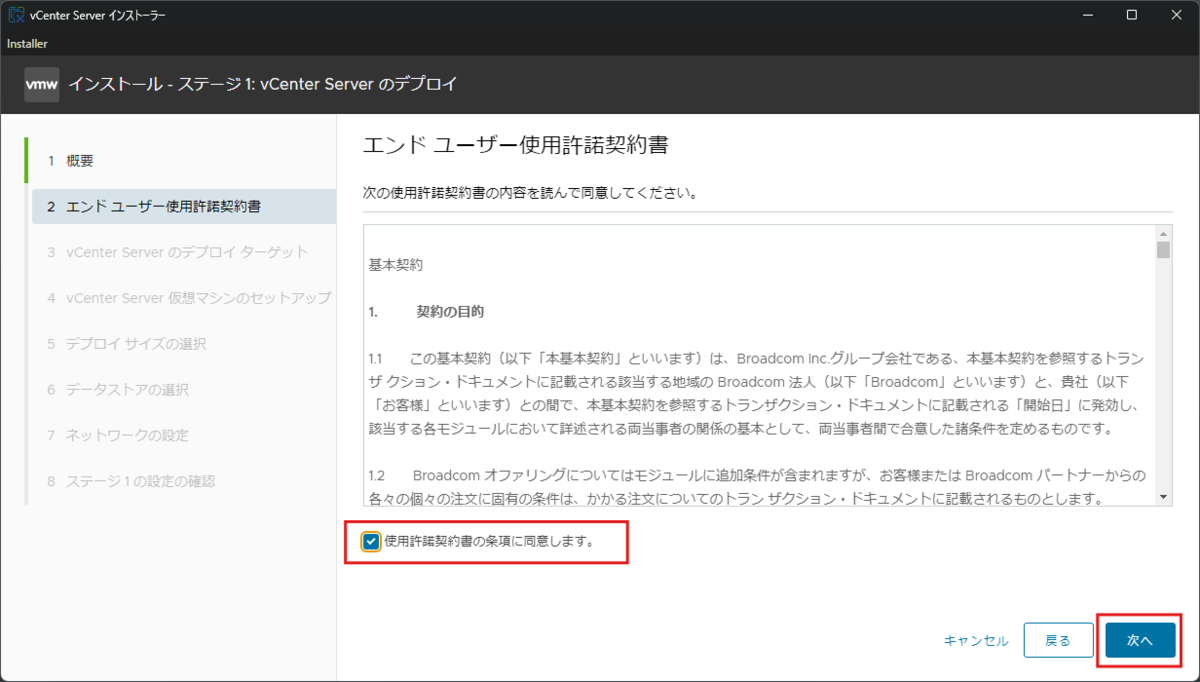The image size is (1200, 682).
Task: Click the 戻る button
Action: pos(1058,641)
